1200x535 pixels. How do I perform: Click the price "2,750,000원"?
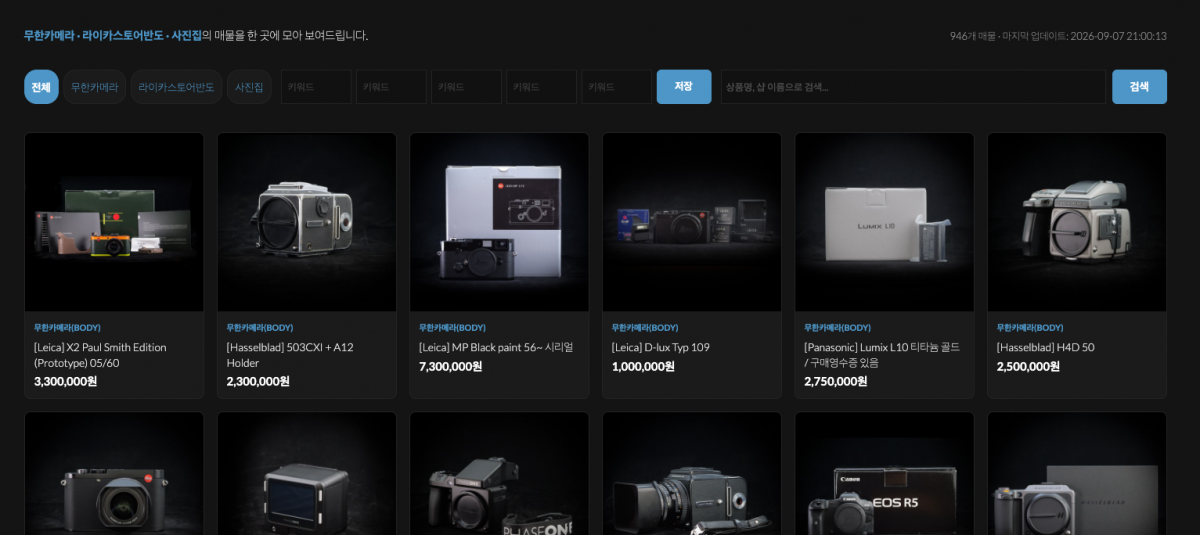(x=835, y=381)
